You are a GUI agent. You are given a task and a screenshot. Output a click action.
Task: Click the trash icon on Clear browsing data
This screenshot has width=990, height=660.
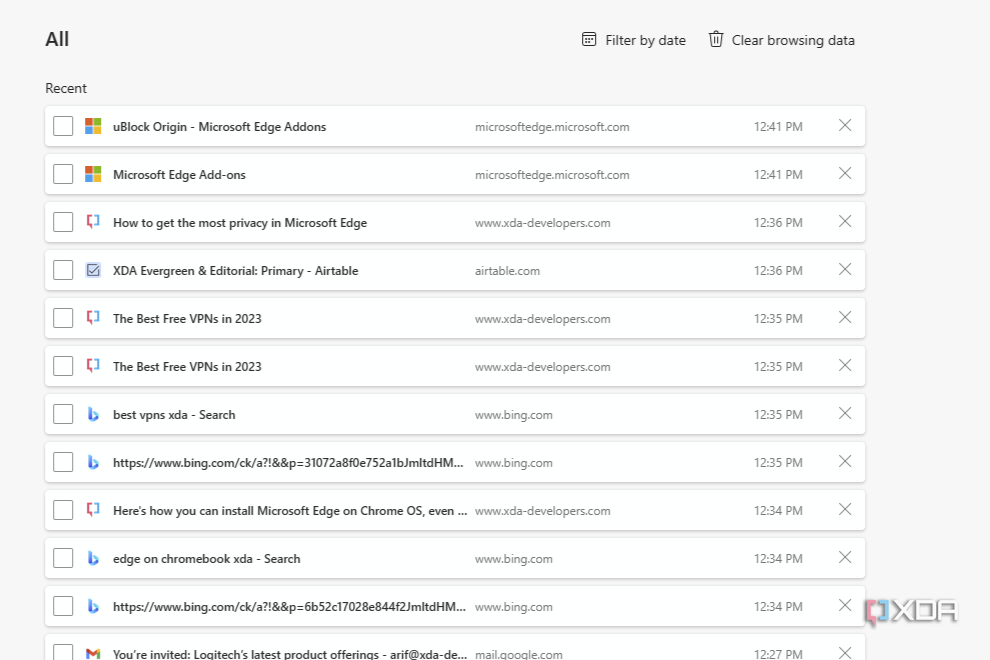coord(716,39)
